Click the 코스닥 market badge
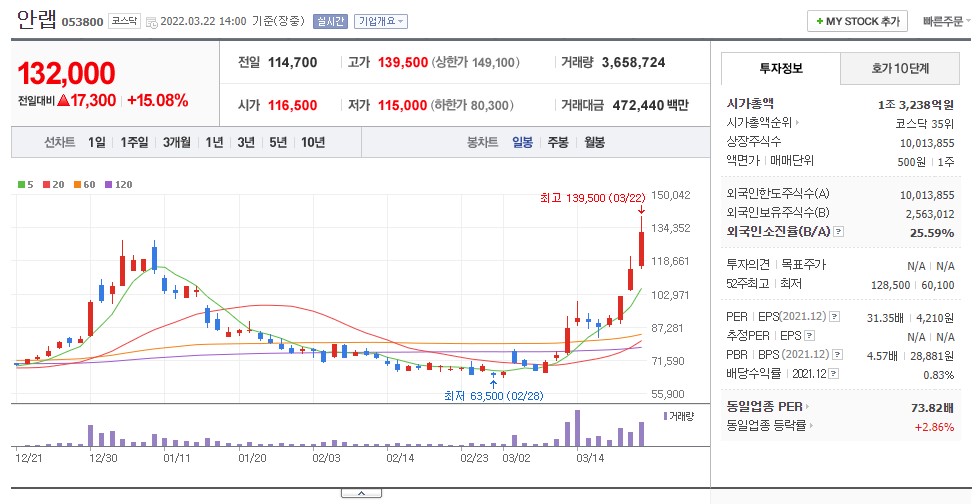Screen dimensions: 979x504 pos(124,21)
